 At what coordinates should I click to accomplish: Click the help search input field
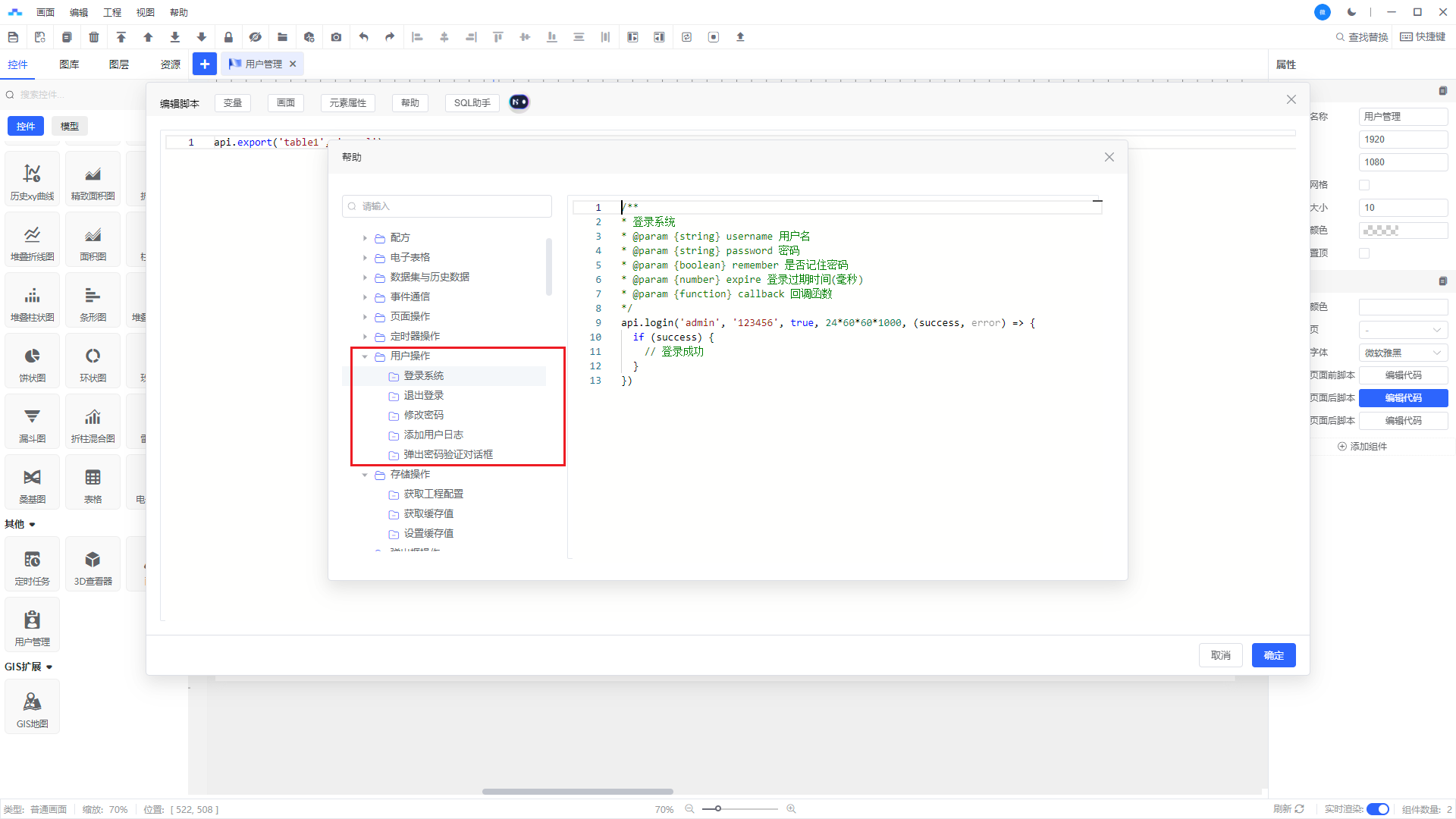tap(447, 206)
